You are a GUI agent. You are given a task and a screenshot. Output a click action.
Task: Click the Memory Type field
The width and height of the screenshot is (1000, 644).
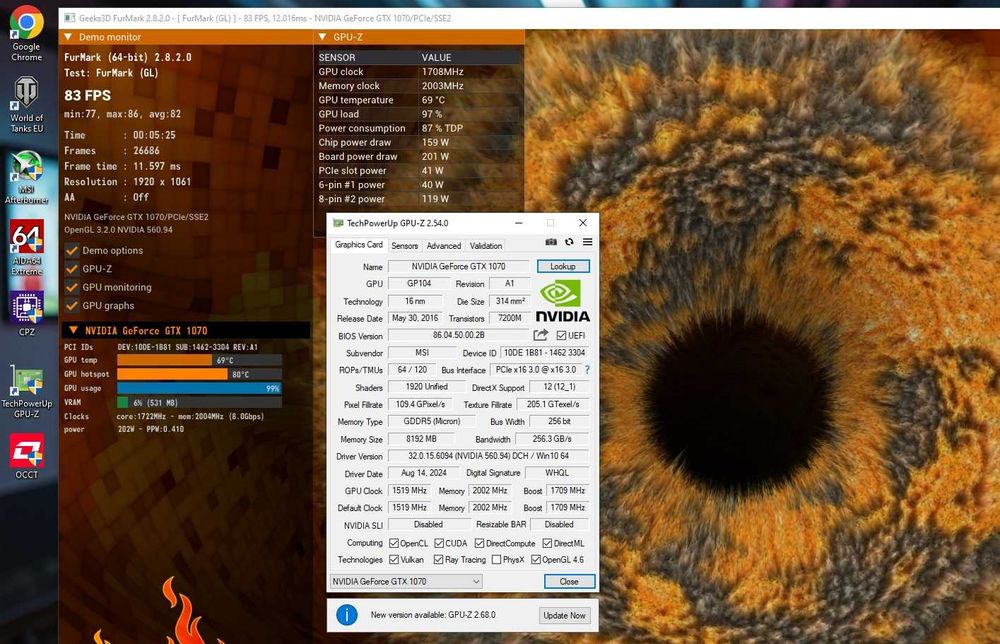(432, 421)
